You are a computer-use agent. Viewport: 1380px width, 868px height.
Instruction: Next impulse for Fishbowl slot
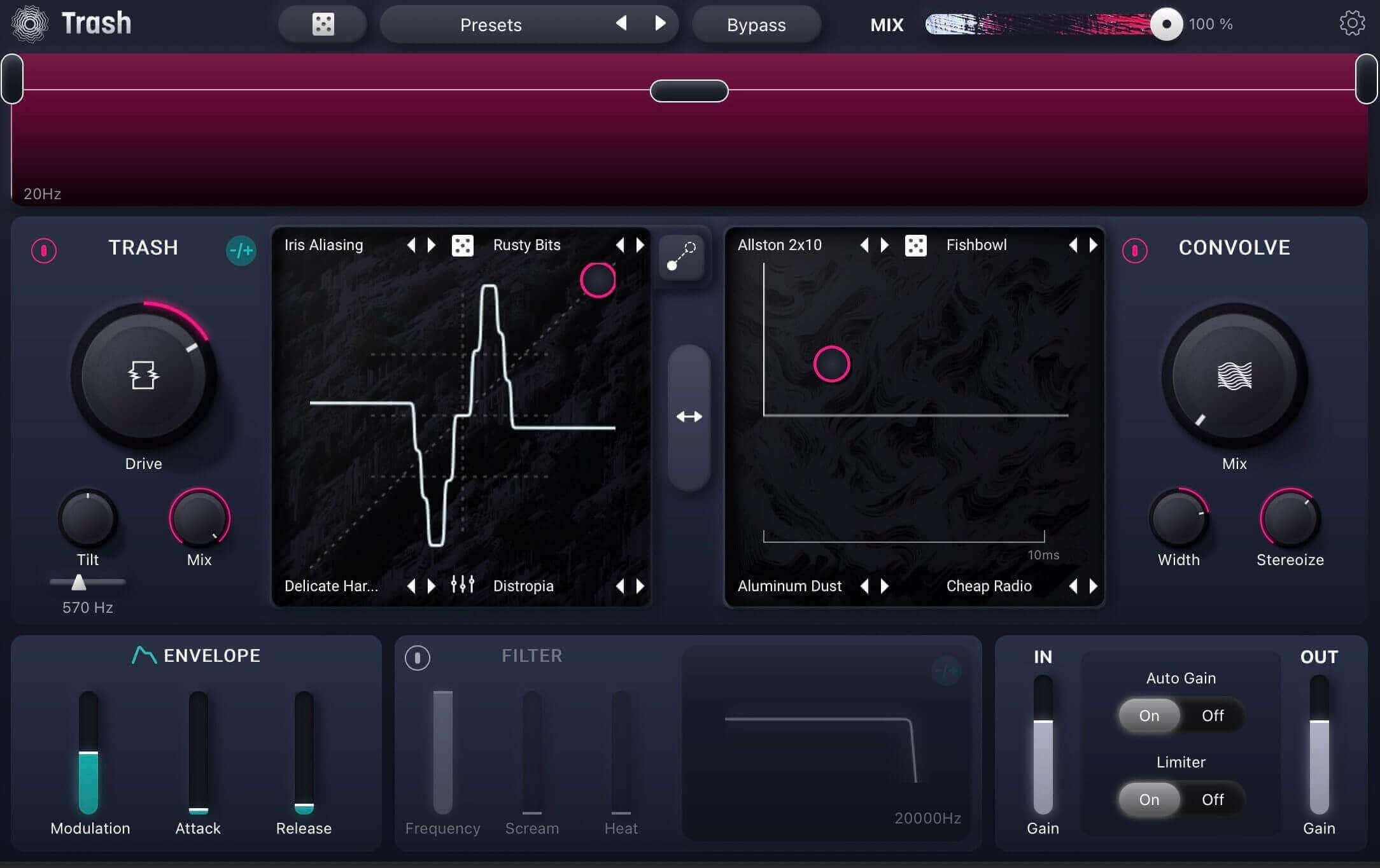1094,245
